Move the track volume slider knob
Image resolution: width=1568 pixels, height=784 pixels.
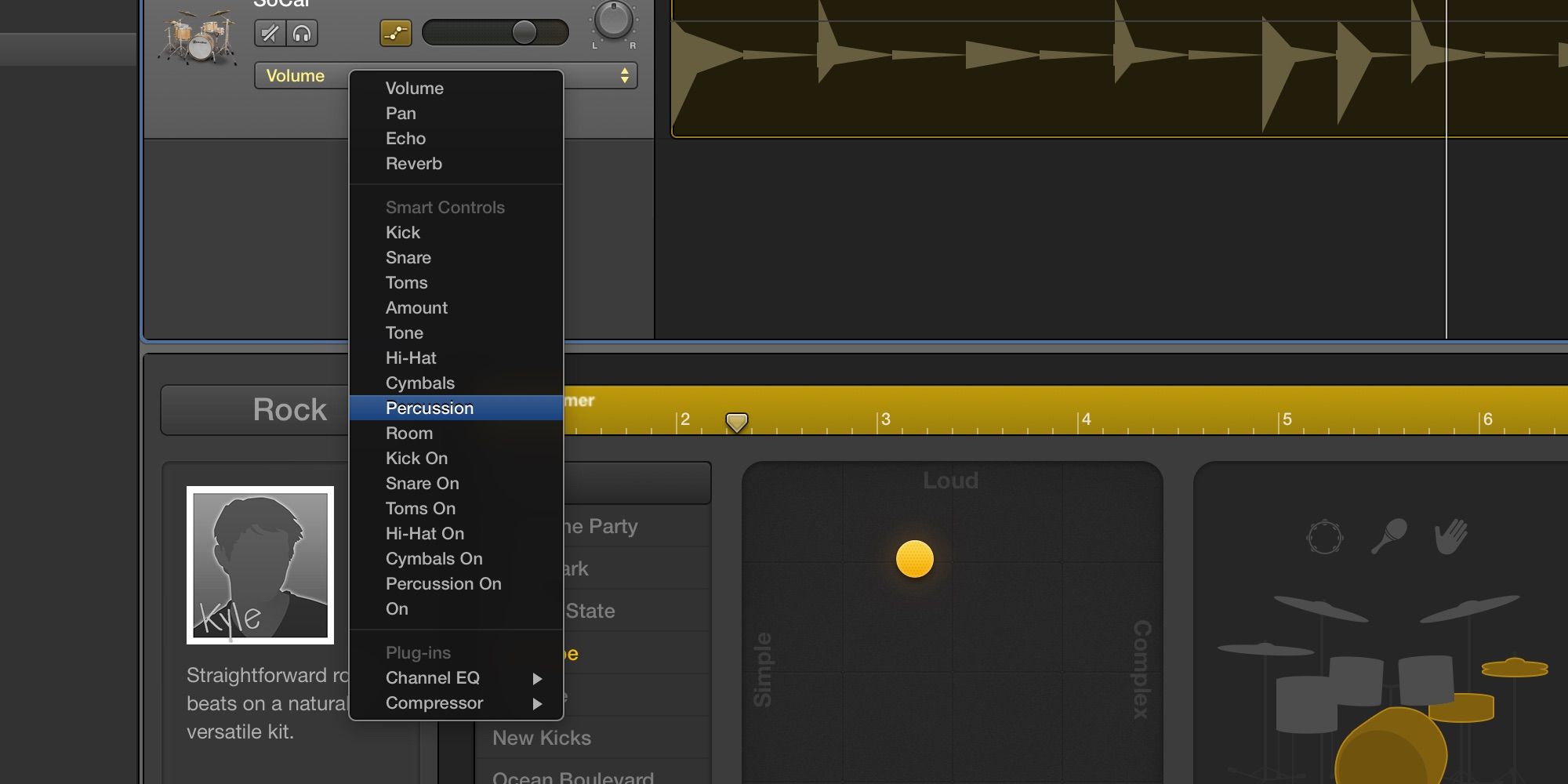click(524, 33)
